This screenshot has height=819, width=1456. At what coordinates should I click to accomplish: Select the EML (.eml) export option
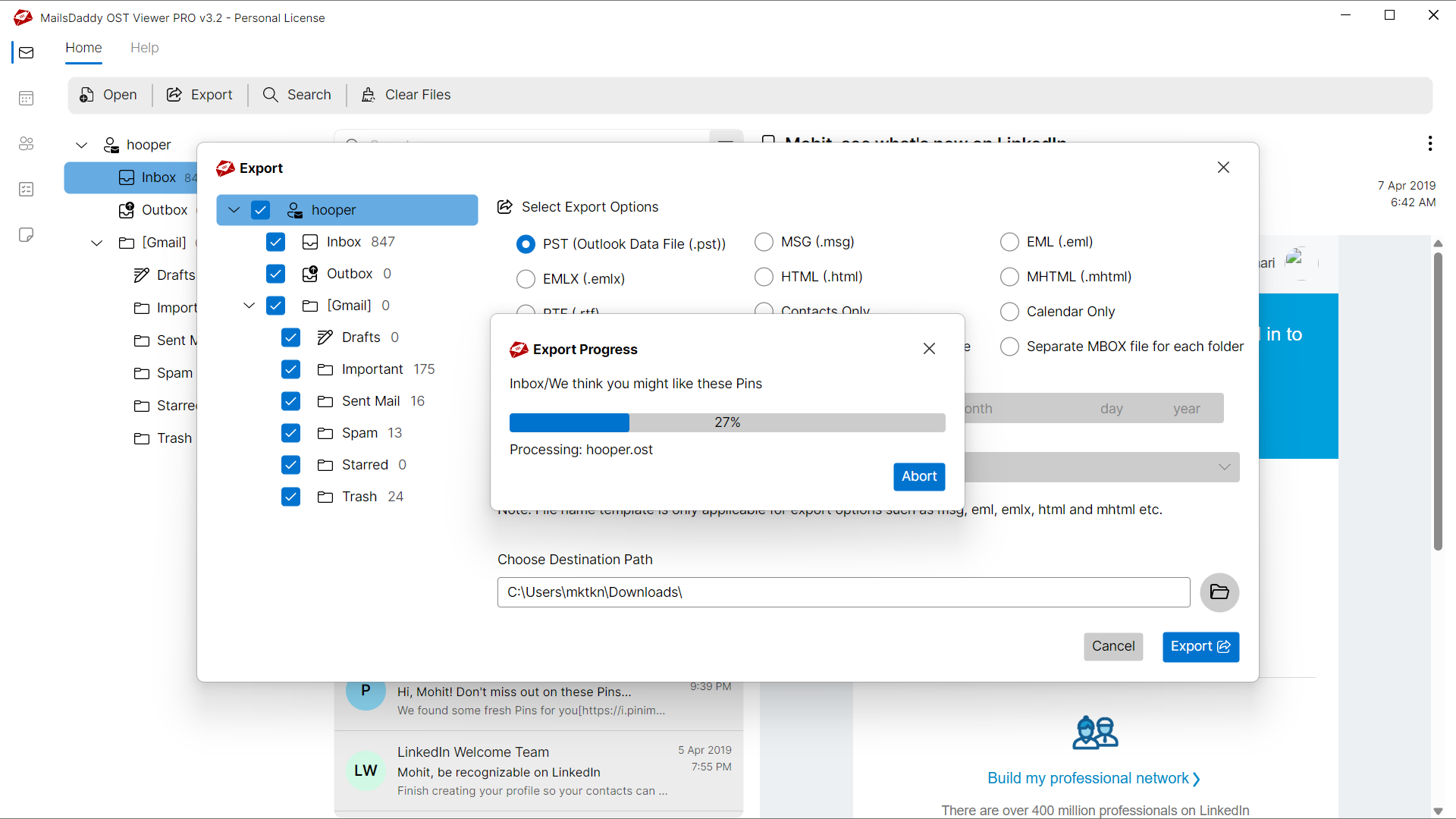[x=1009, y=242]
